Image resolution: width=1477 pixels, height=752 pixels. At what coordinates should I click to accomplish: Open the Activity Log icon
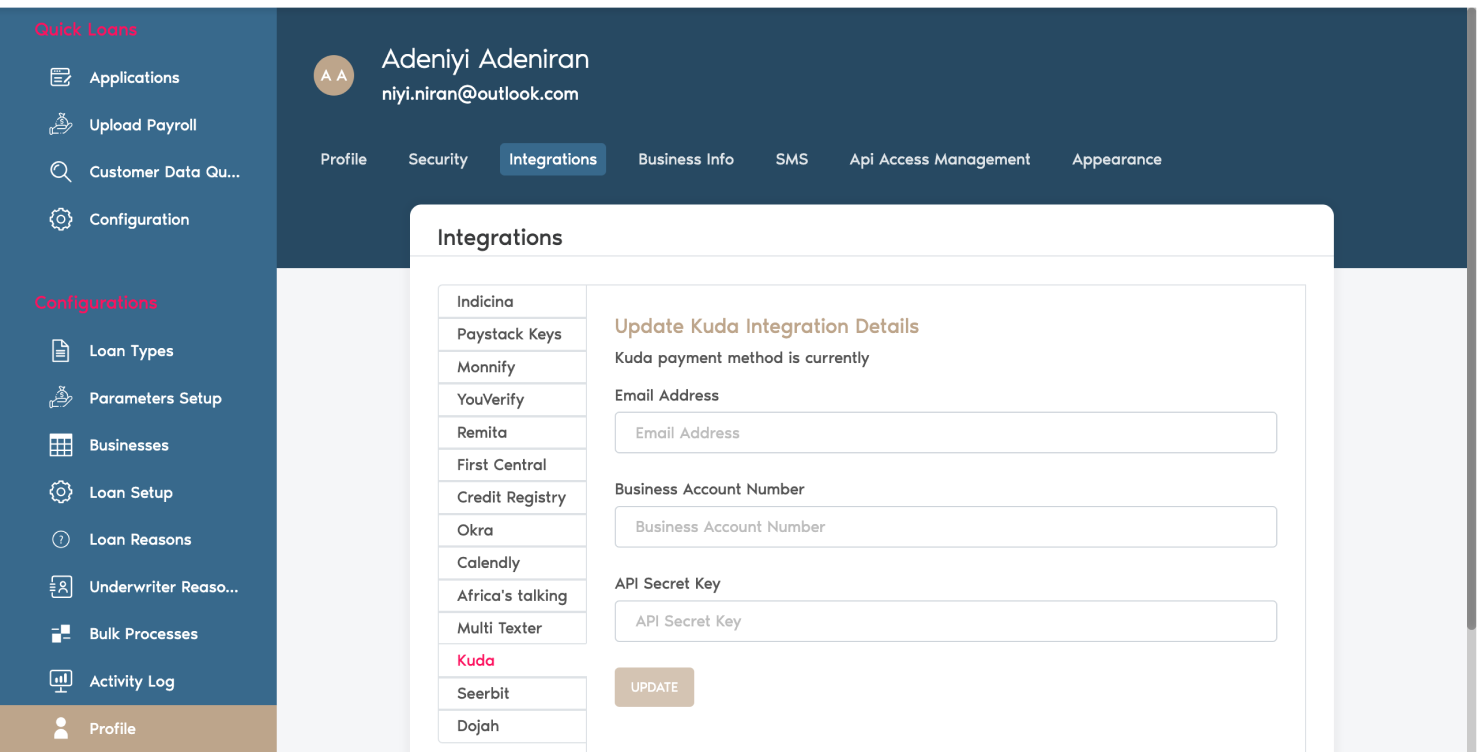click(60, 680)
